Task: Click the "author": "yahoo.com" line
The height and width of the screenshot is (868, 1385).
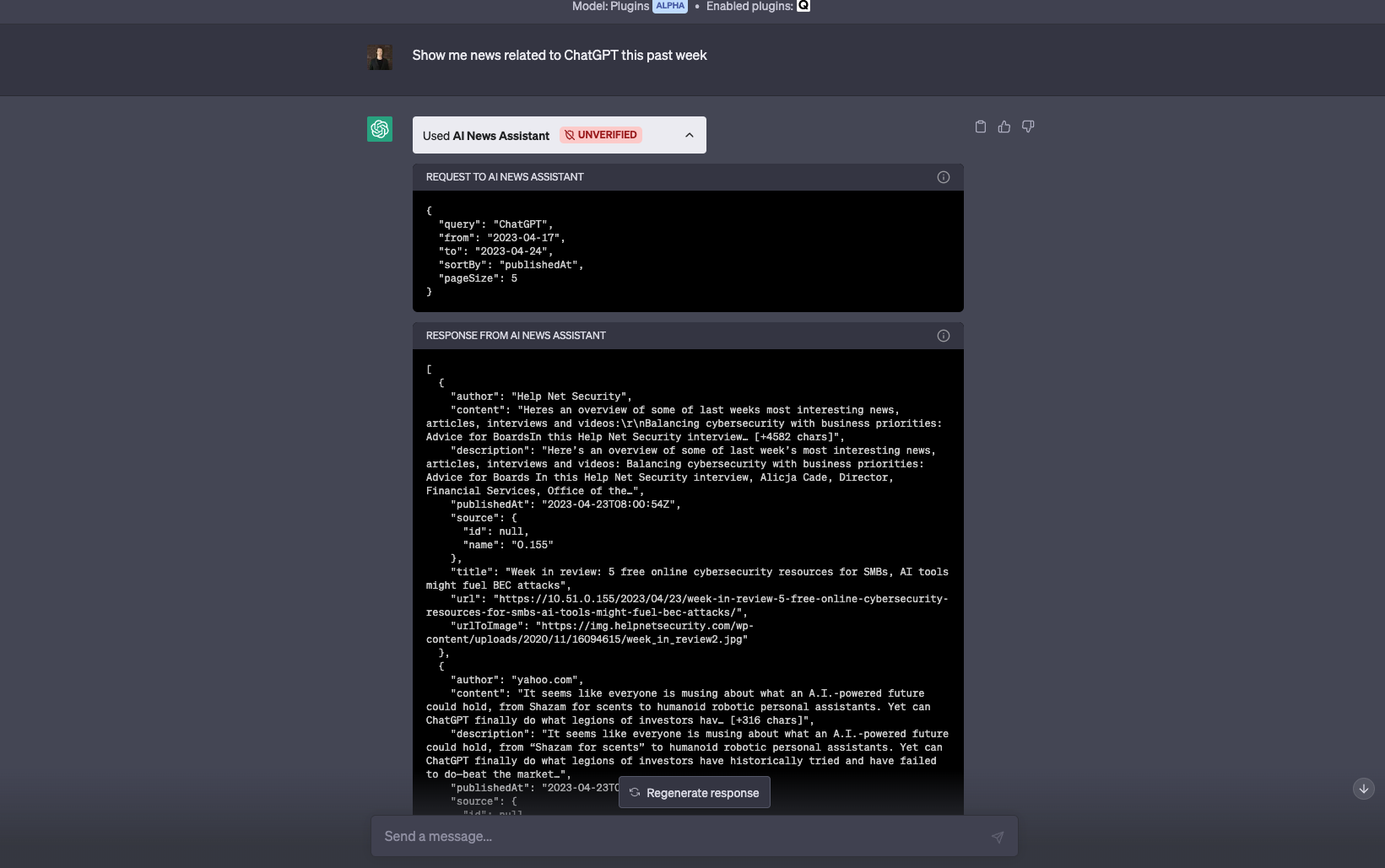Action: point(517,680)
